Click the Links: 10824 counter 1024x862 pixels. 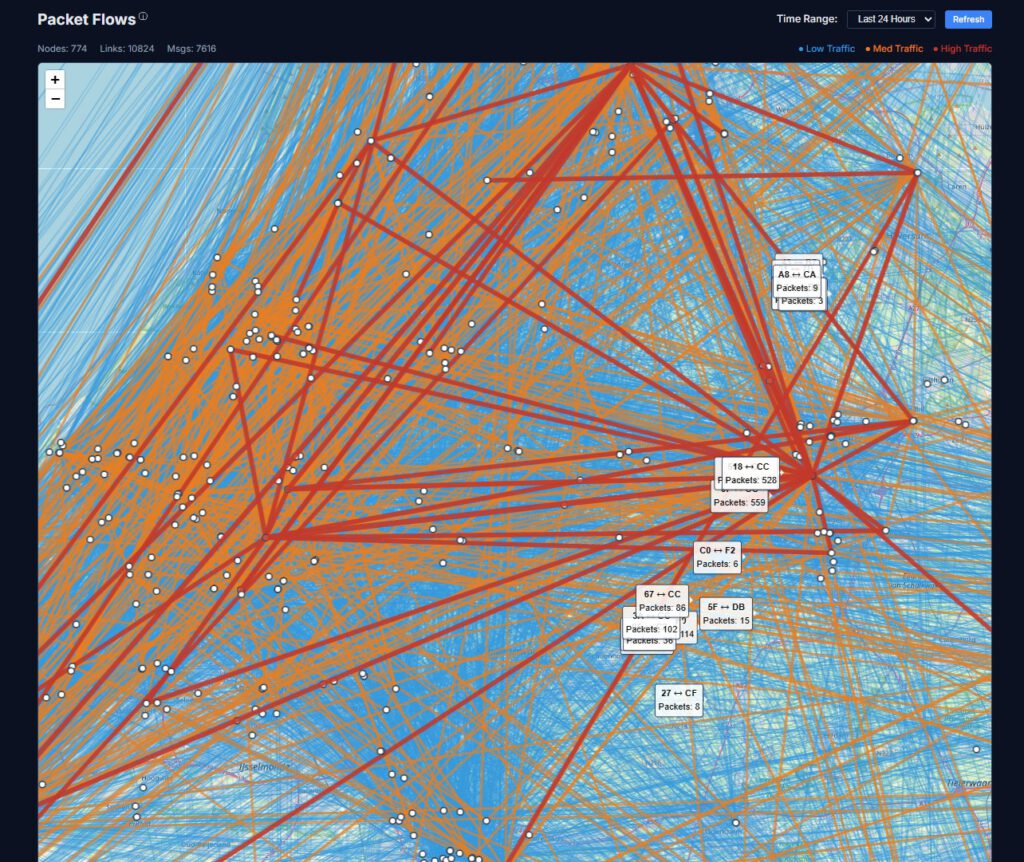pos(127,48)
